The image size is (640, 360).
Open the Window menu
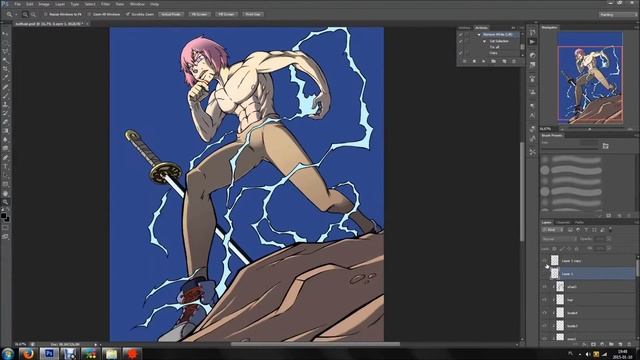[x=137, y=4]
